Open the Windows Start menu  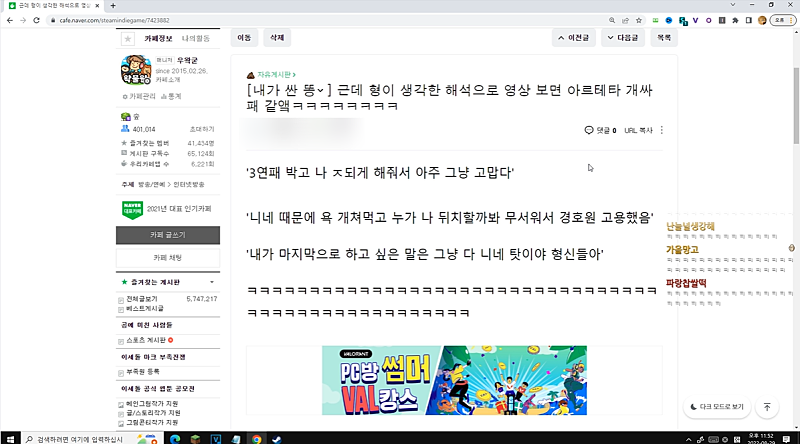[10, 438]
